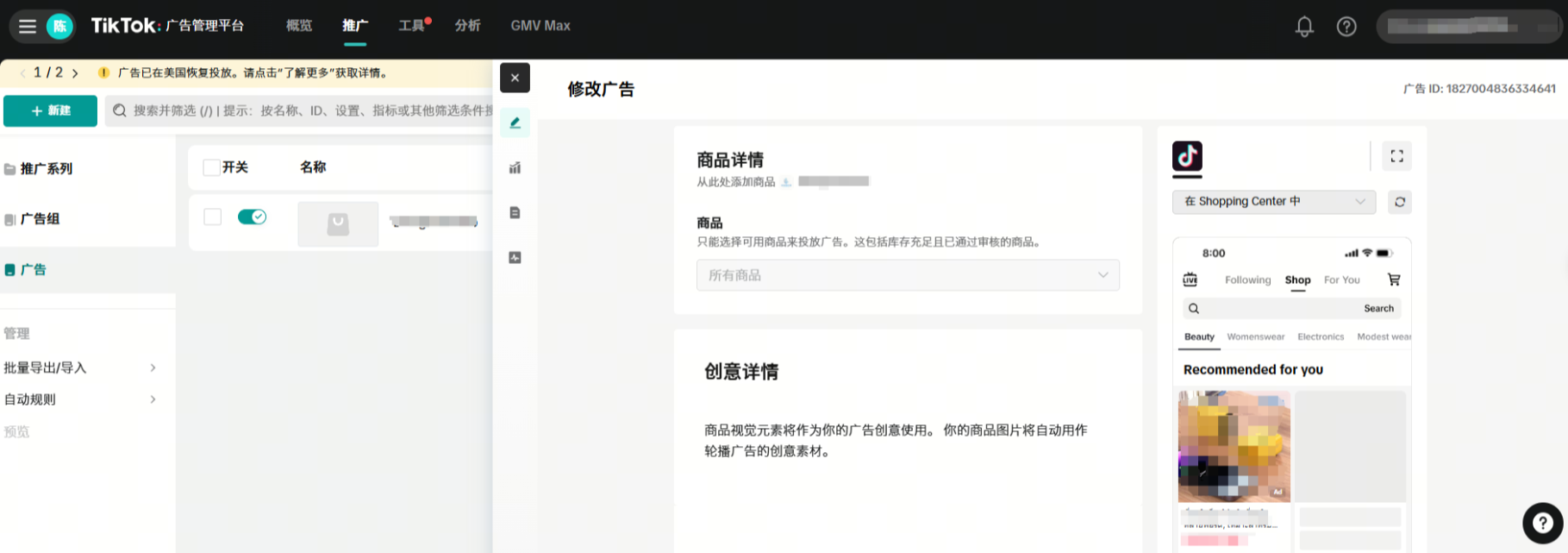The image size is (1568, 553).
Task: Open the 在 Shopping Center 中 dropdown
Action: [x=1274, y=202]
